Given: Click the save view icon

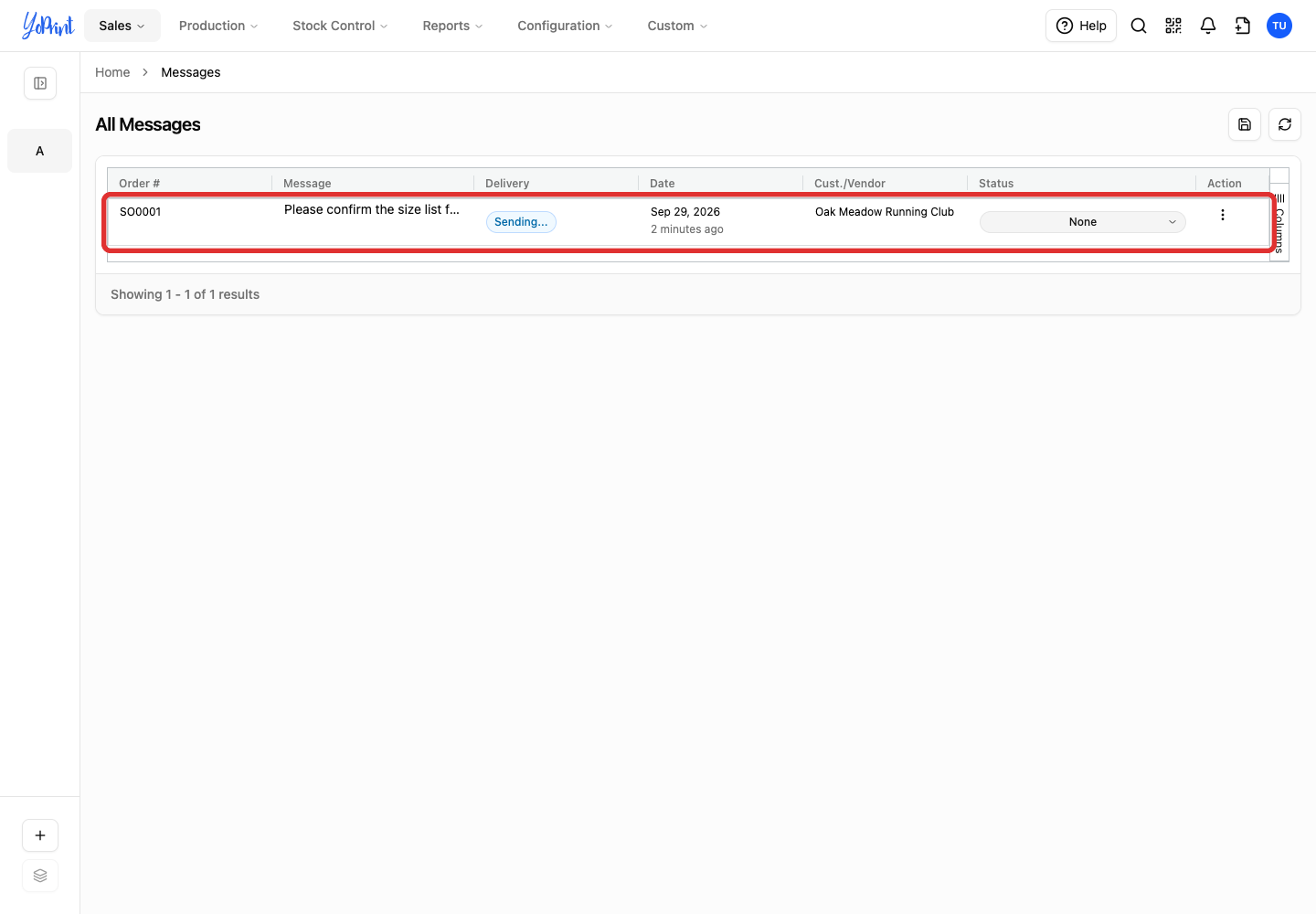Looking at the screenshot, I should (1245, 124).
